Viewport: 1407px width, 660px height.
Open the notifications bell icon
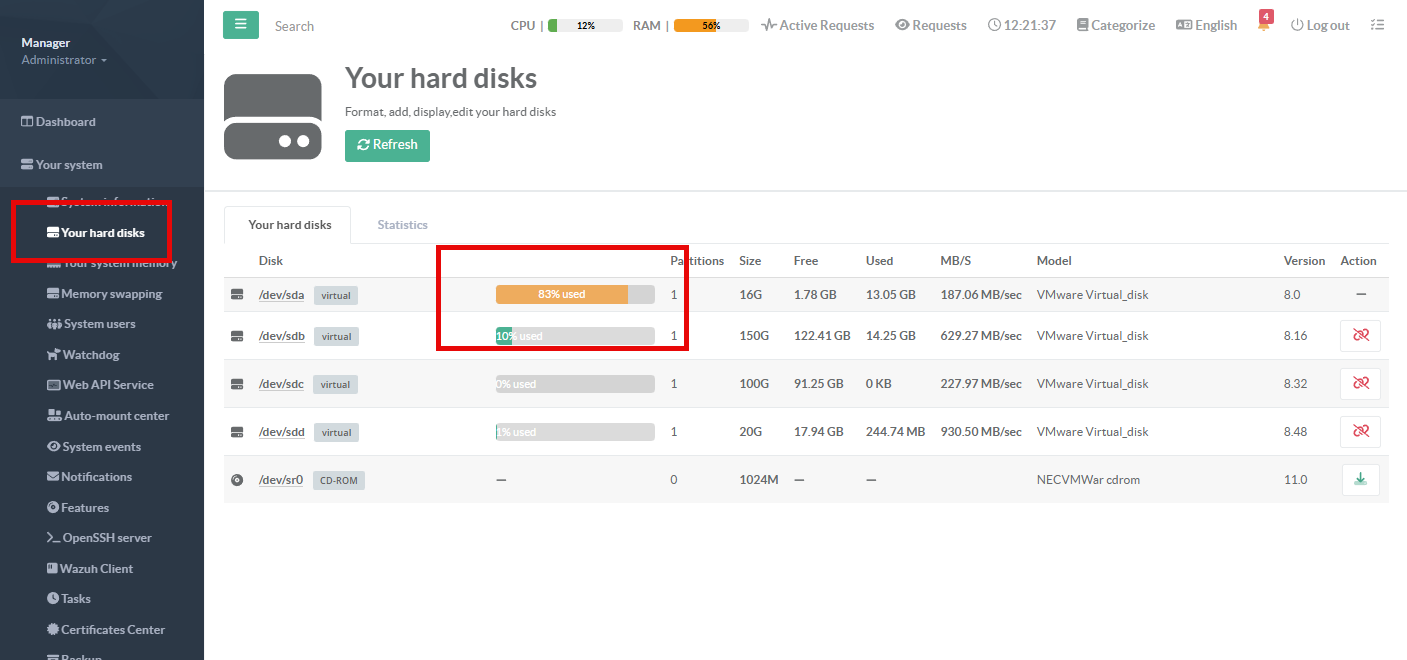1265,25
